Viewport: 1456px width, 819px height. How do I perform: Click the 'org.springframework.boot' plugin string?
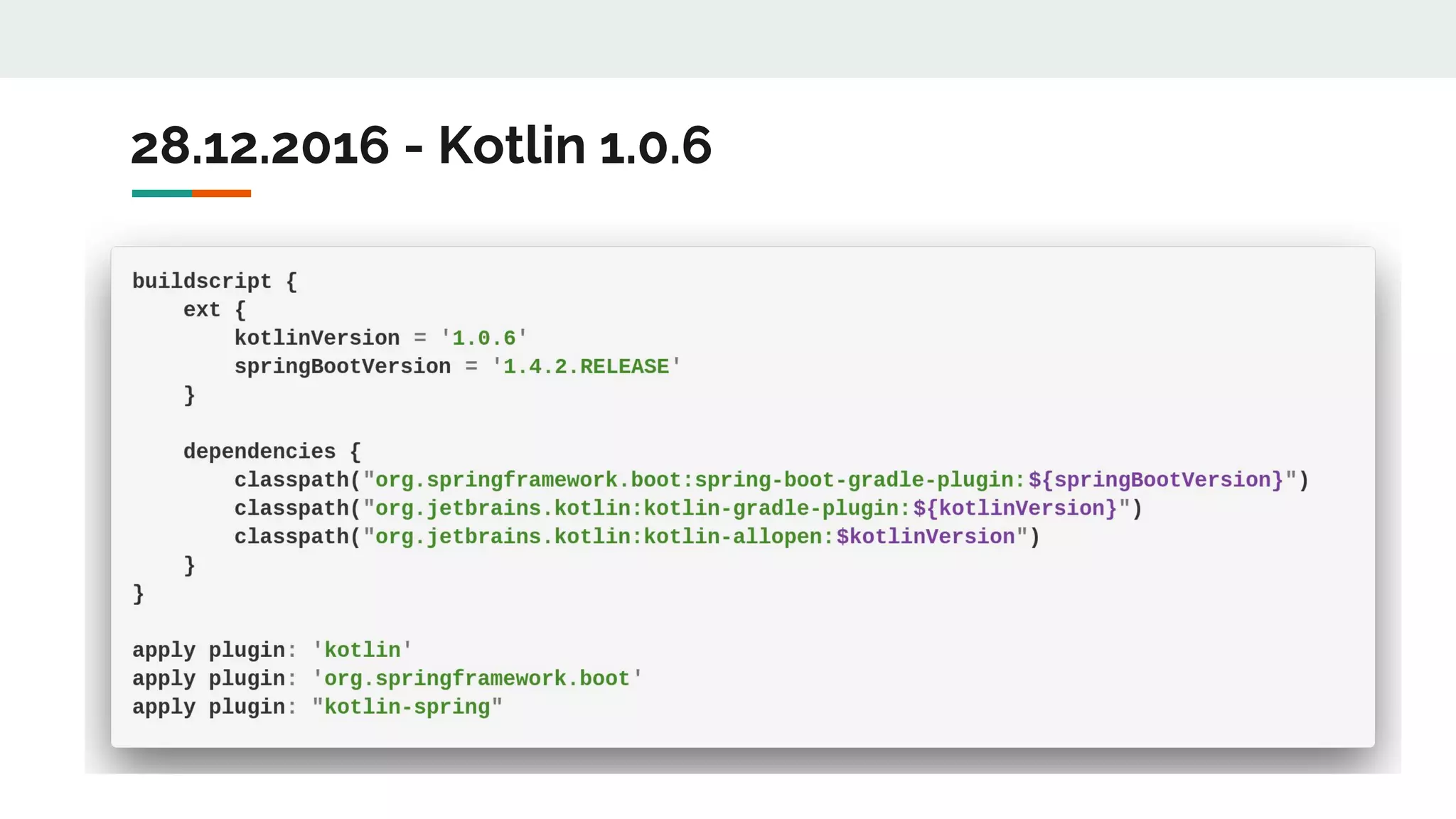tap(477, 679)
